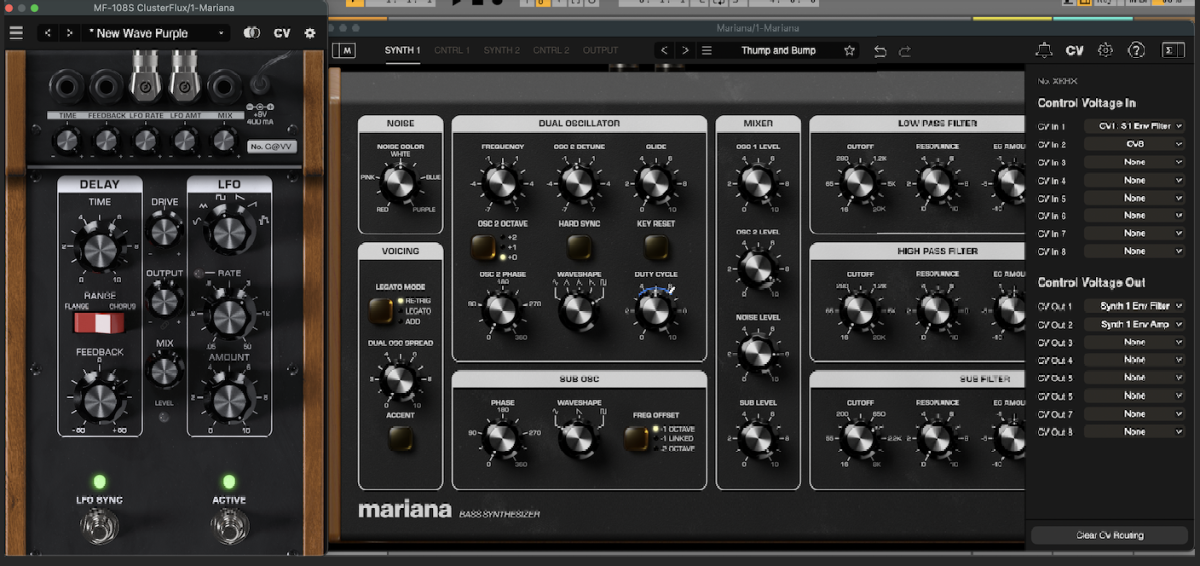Image resolution: width=1200 pixels, height=566 pixels.
Task: Click Duty Cycle knob
Action: coord(656,312)
